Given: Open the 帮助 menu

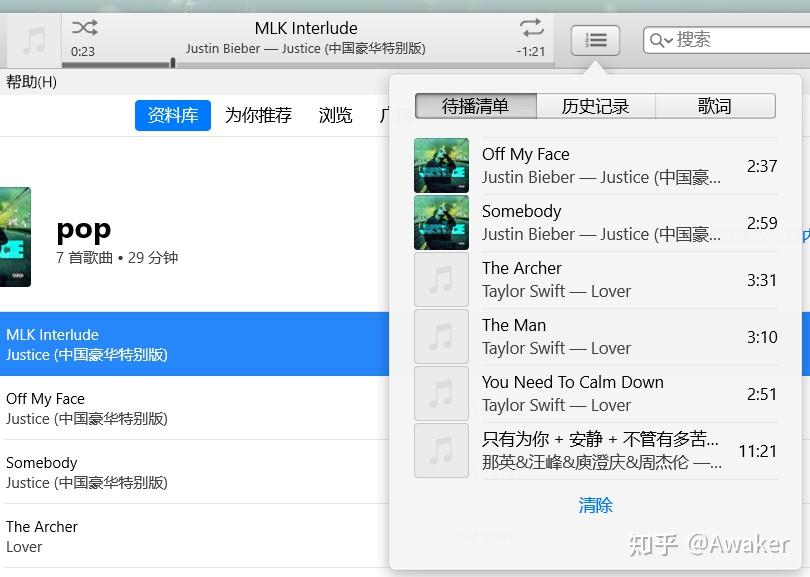Looking at the screenshot, I should [31, 82].
